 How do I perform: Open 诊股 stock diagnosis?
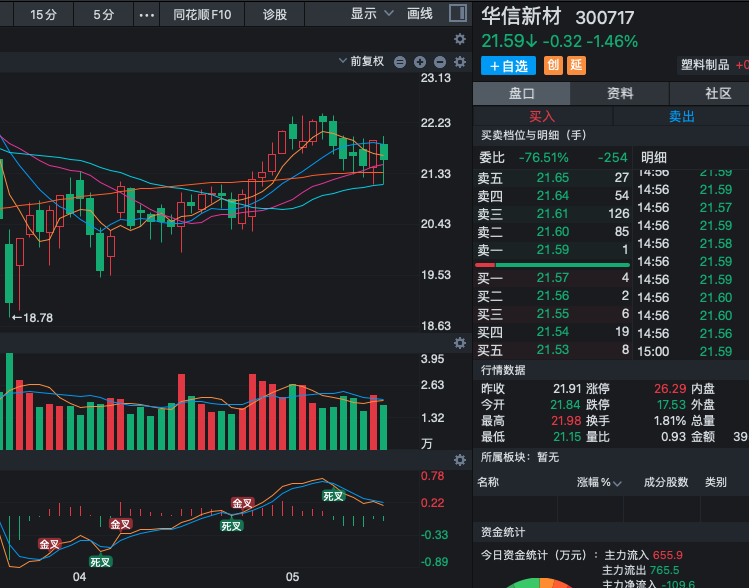coord(275,15)
